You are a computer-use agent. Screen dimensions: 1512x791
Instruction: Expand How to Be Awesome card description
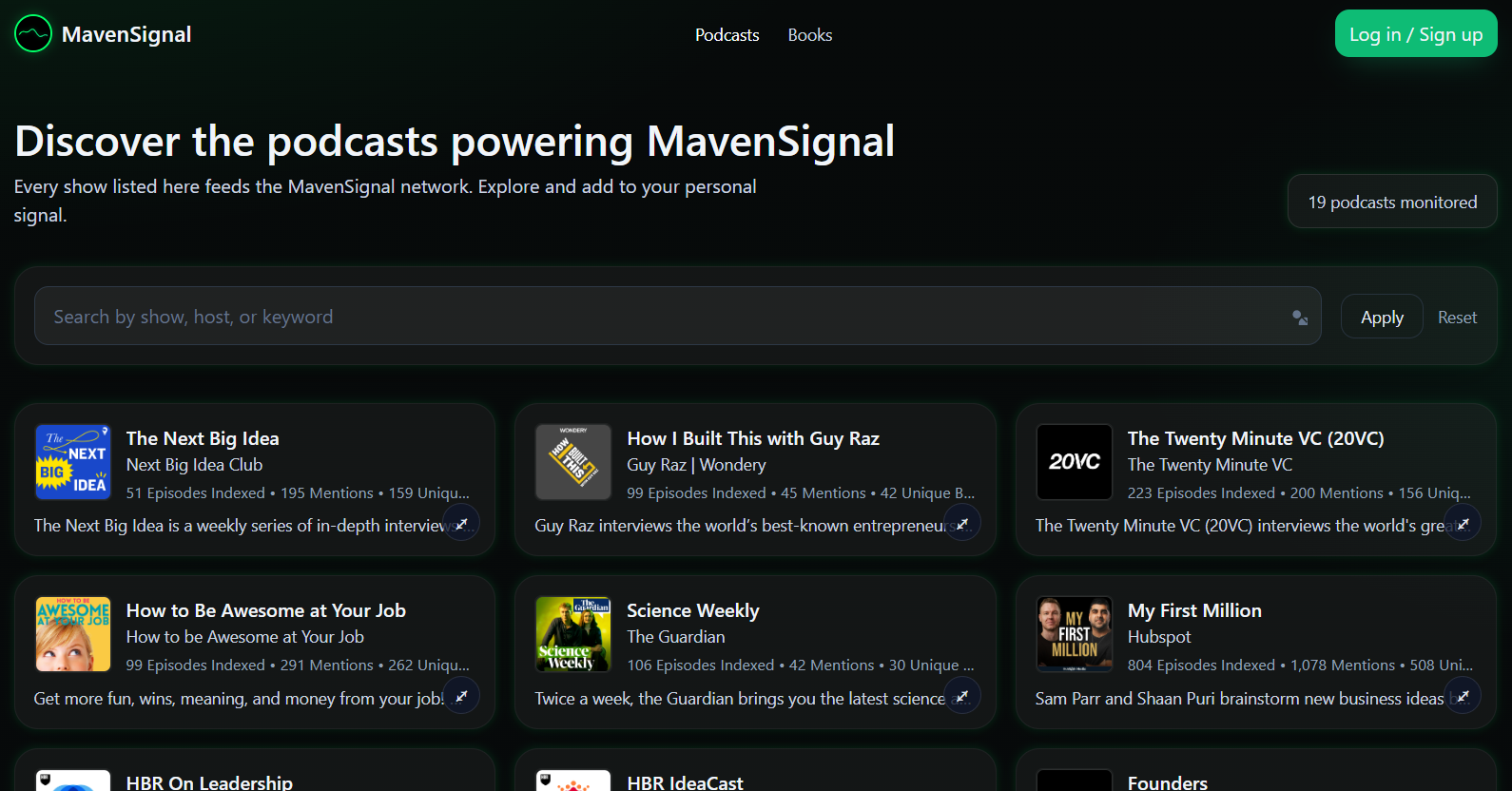click(461, 696)
